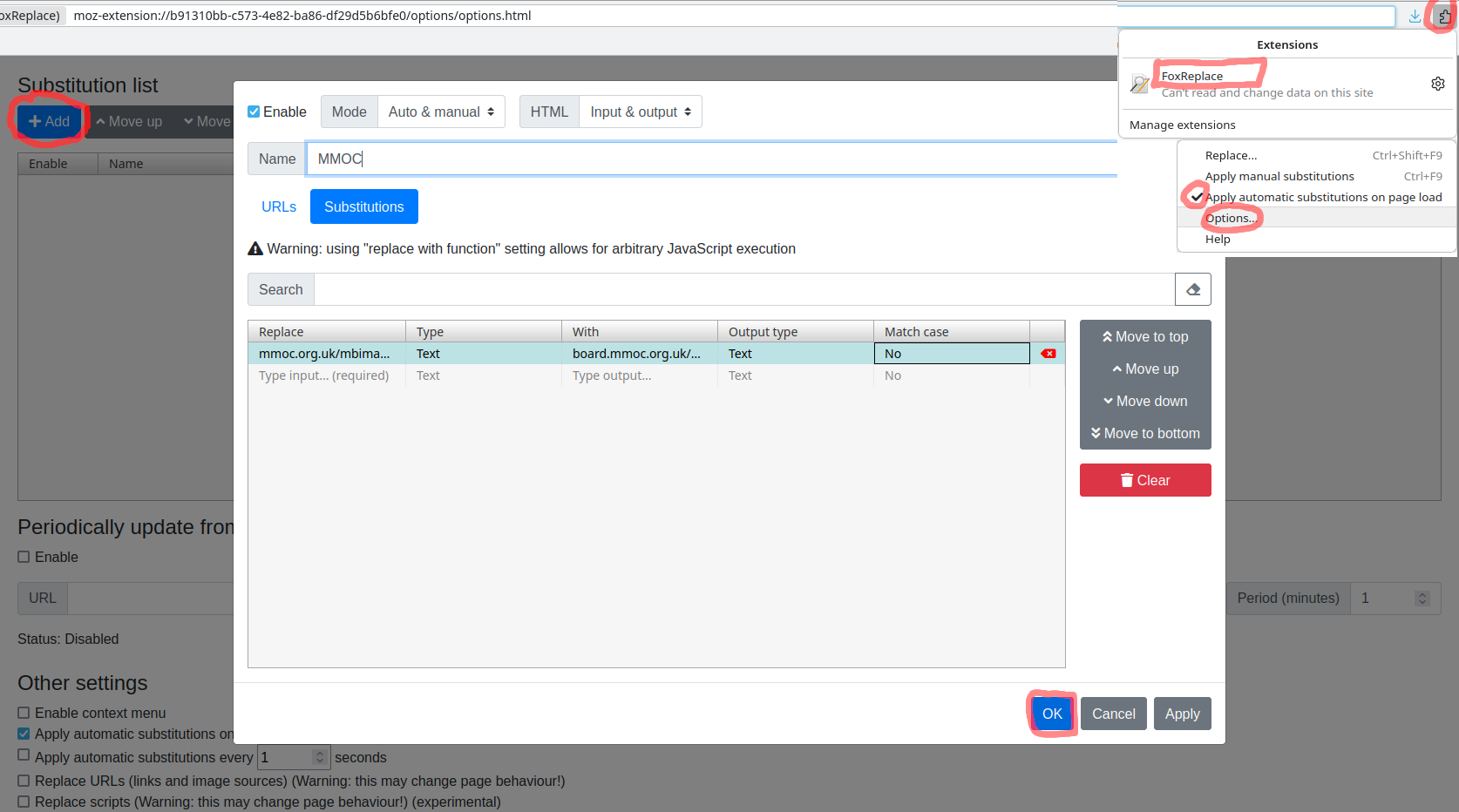Click the update URL input field
This screenshot has height=812, width=1459.
(150, 598)
